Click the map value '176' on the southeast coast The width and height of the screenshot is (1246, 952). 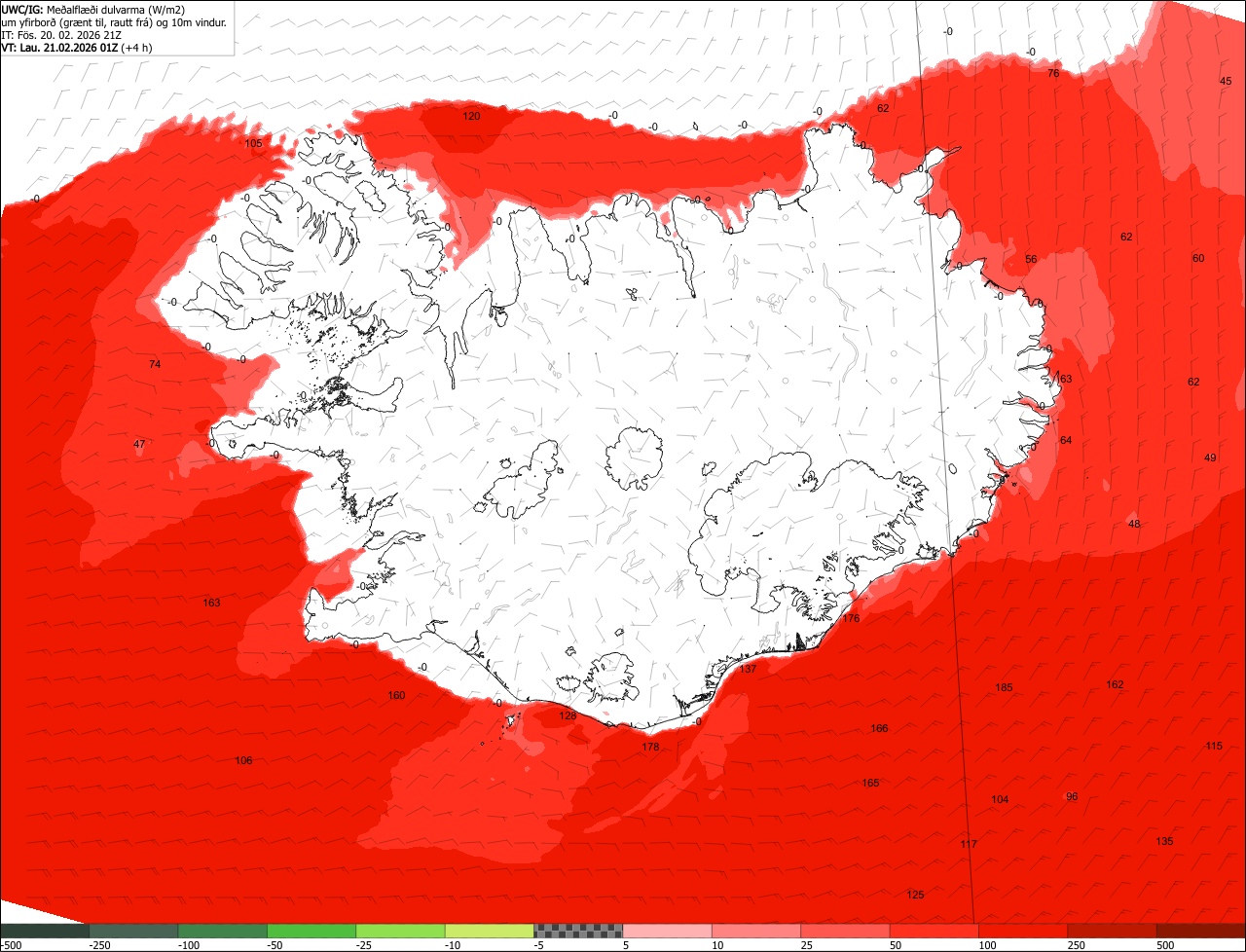tap(851, 618)
